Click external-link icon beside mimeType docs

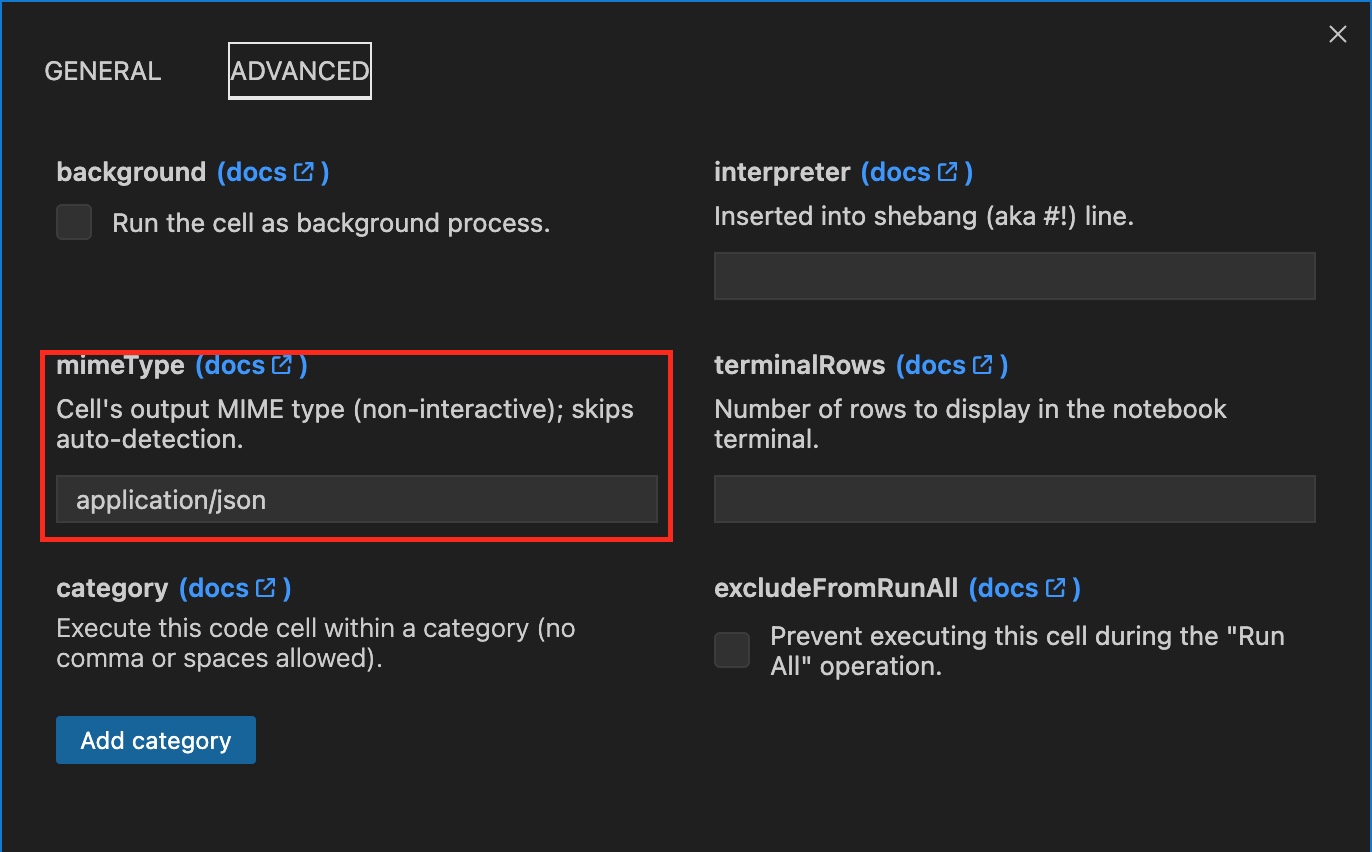[x=282, y=365]
